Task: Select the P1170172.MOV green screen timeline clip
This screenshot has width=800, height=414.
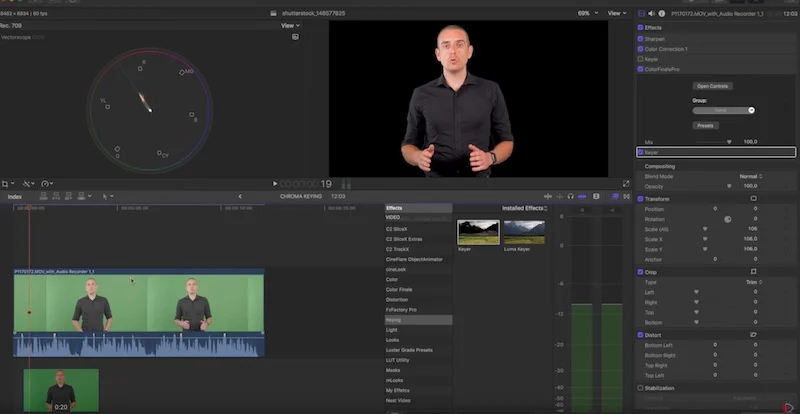Action: 139,312
